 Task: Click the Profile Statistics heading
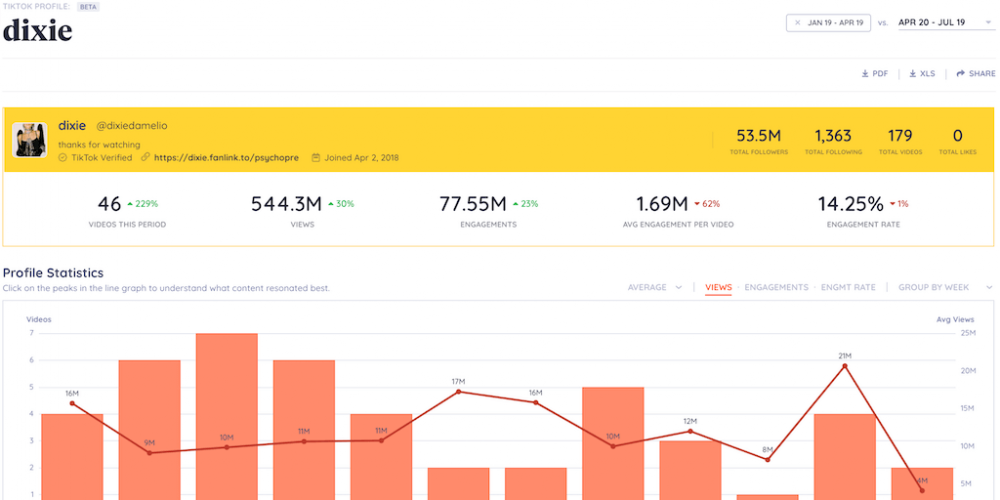pos(53,273)
